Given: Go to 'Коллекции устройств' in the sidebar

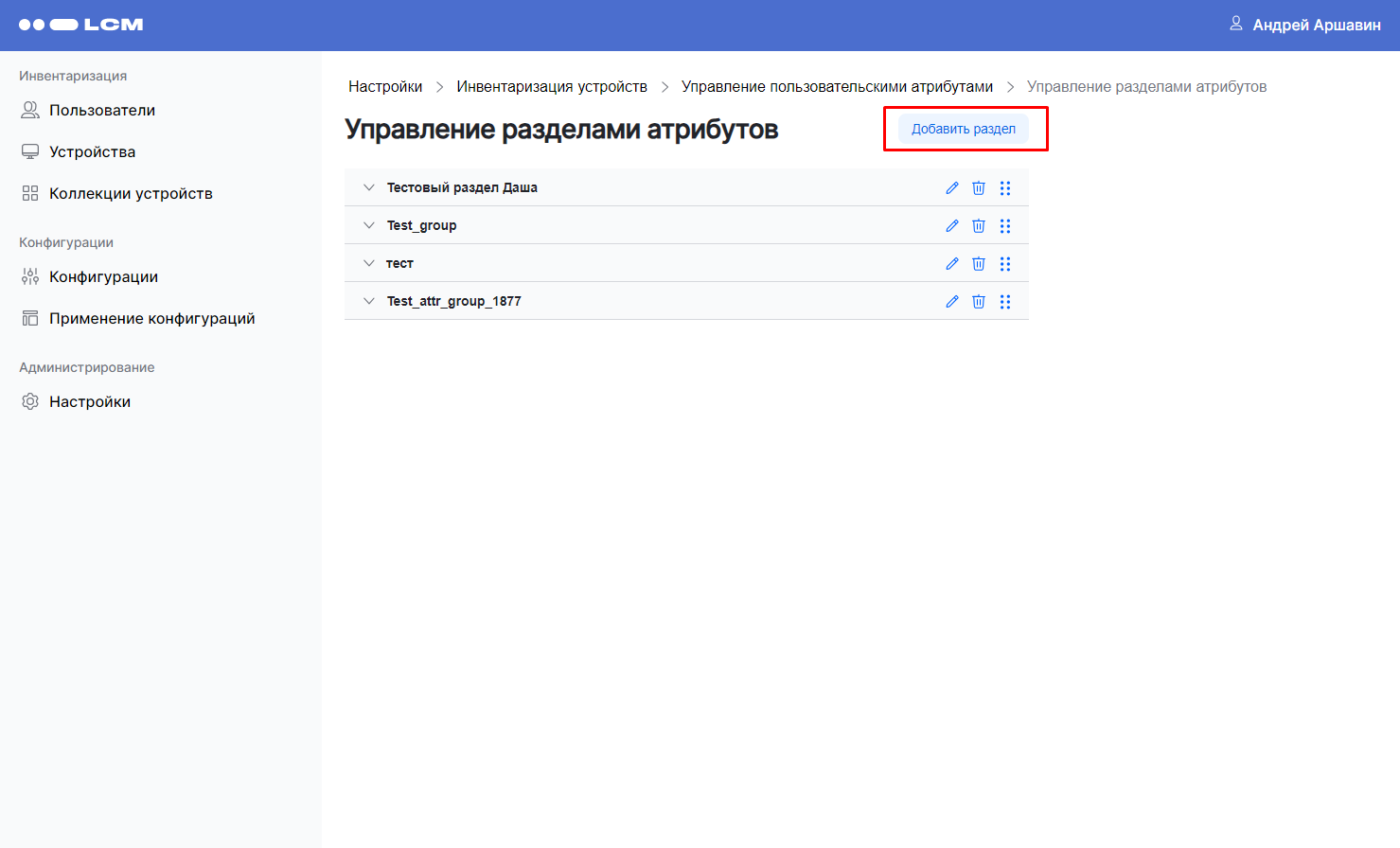Looking at the screenshot, I should 131,194.
